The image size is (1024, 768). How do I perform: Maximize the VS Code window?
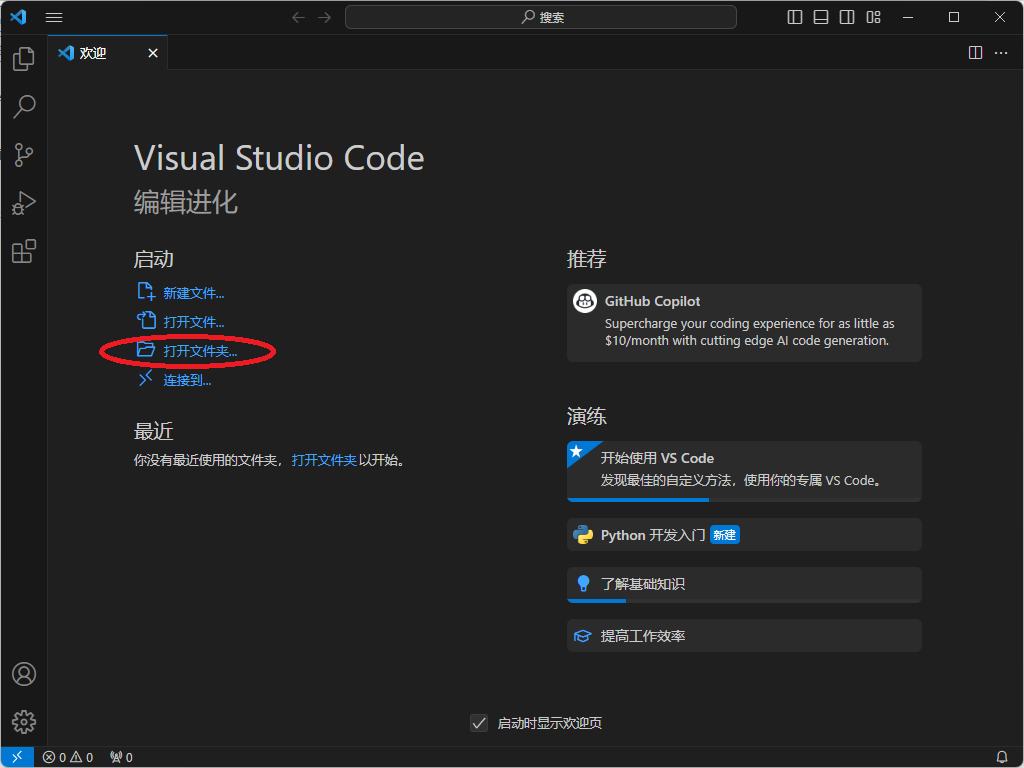pos(954,18)
